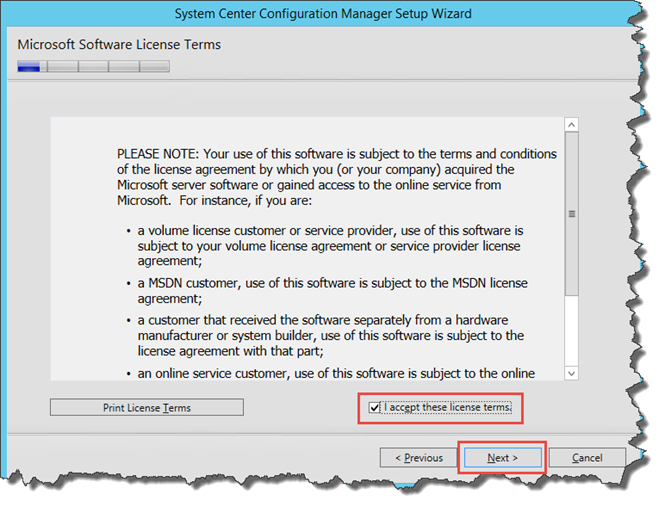Screen dimensions: 665x507
Task: Click the hardware manufacturer bullet text
Action: pos(331,336)
